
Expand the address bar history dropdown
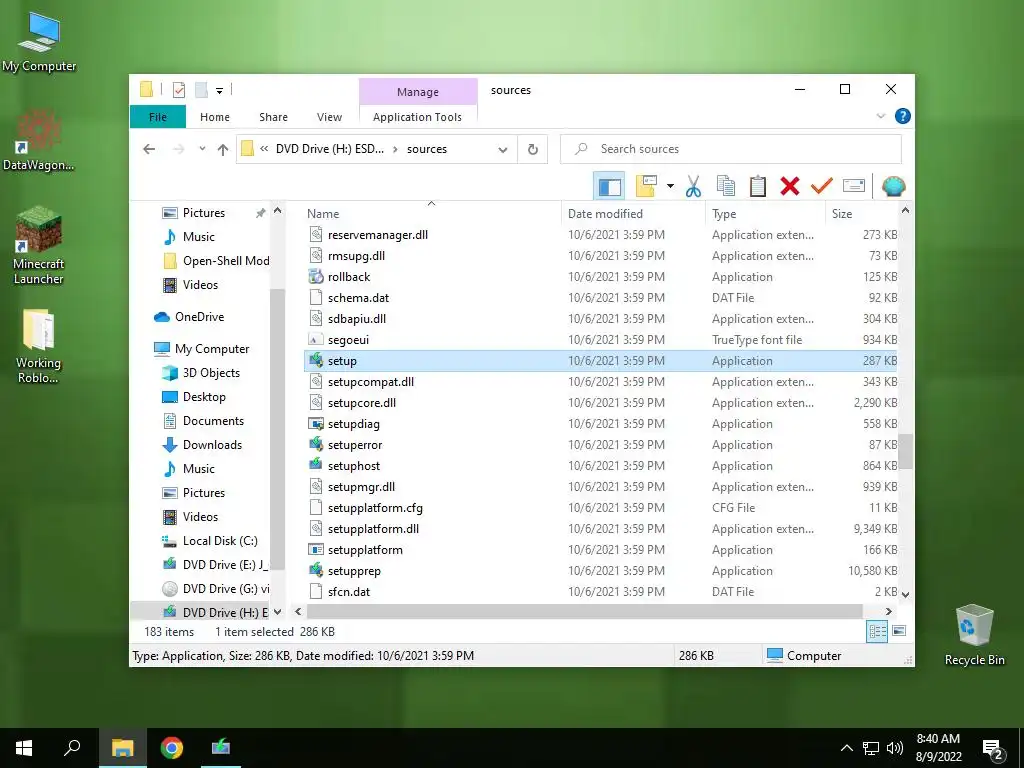point(503,150)
